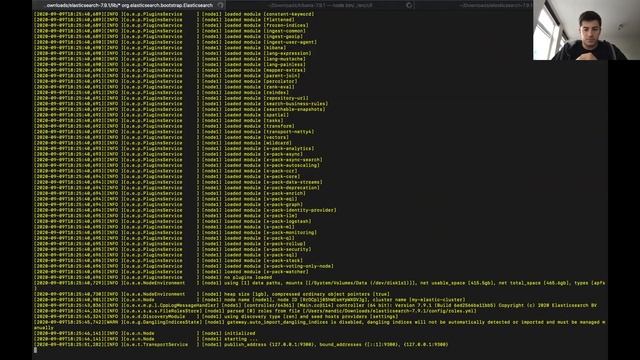The height and width of the screenshot is (360, 640).
Task: Click the log text [wildcard]
Action: click(278, 143)
